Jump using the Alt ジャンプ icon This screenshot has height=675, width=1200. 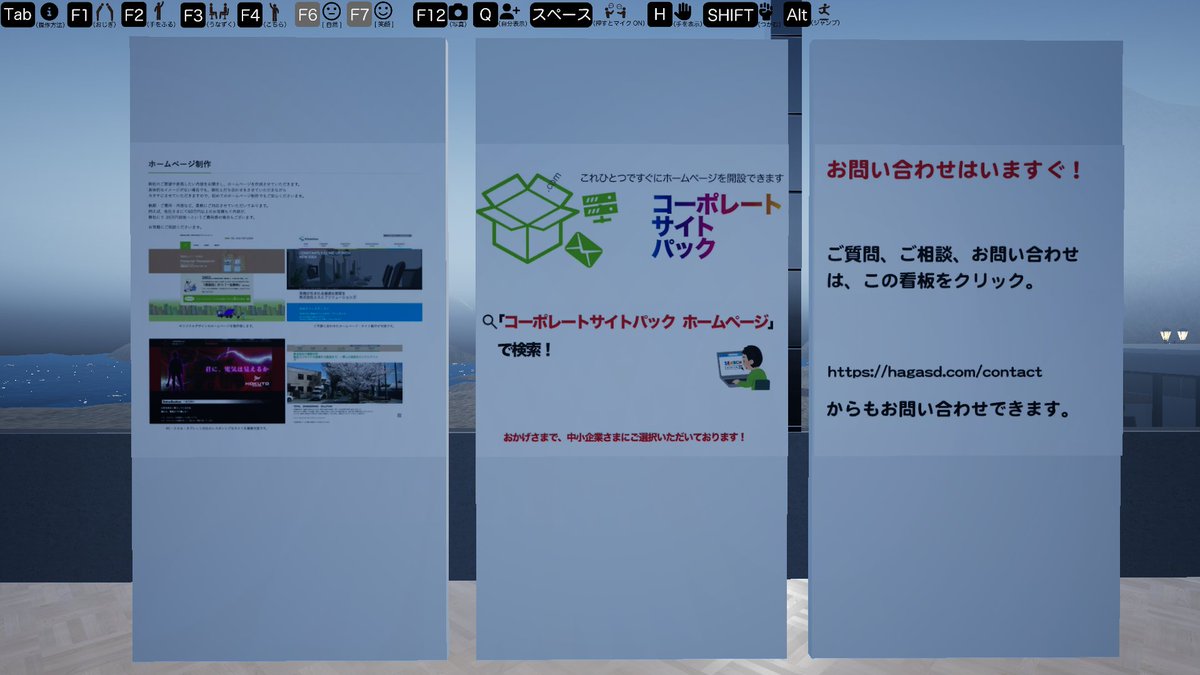point(795,14)
